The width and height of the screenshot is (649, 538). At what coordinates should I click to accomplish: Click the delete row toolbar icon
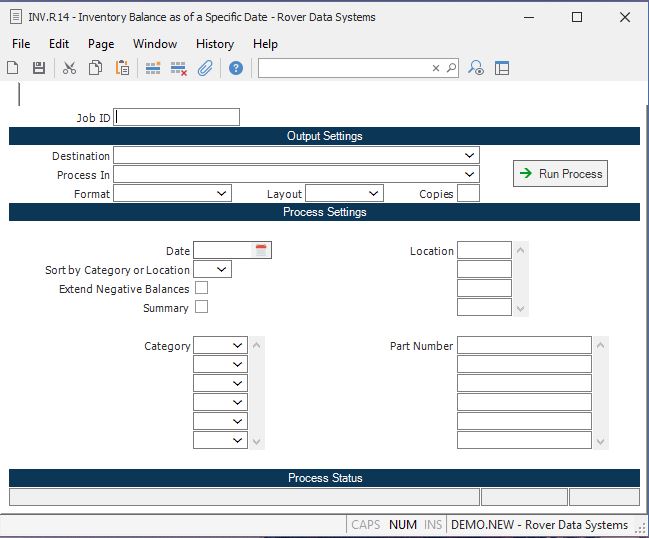pyautogui.click(x=179, y=68)
